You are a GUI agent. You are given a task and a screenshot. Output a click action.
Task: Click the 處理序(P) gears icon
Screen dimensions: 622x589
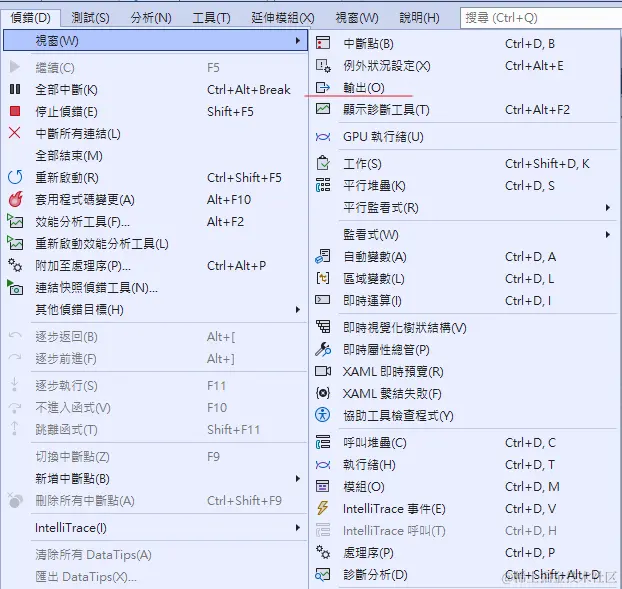323,552
